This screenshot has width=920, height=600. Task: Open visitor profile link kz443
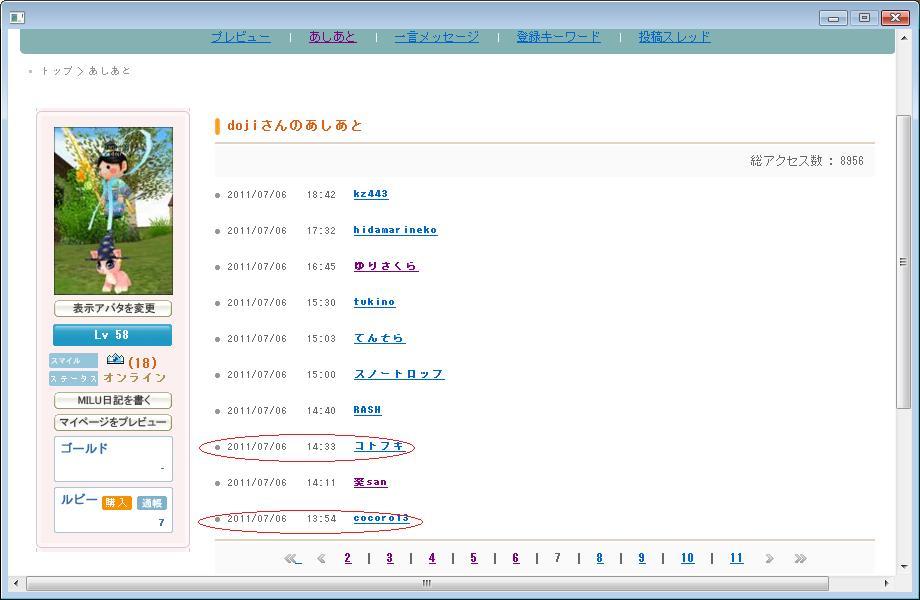coord(370,194)
